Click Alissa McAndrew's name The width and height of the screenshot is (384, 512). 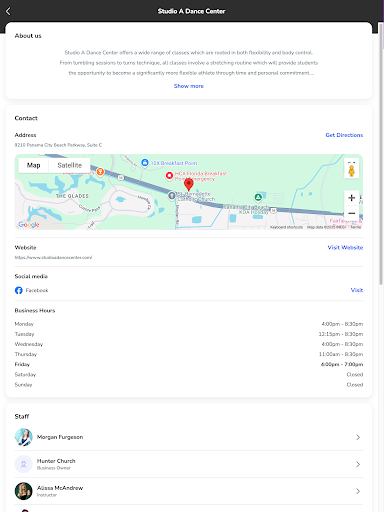pos(60,488)
